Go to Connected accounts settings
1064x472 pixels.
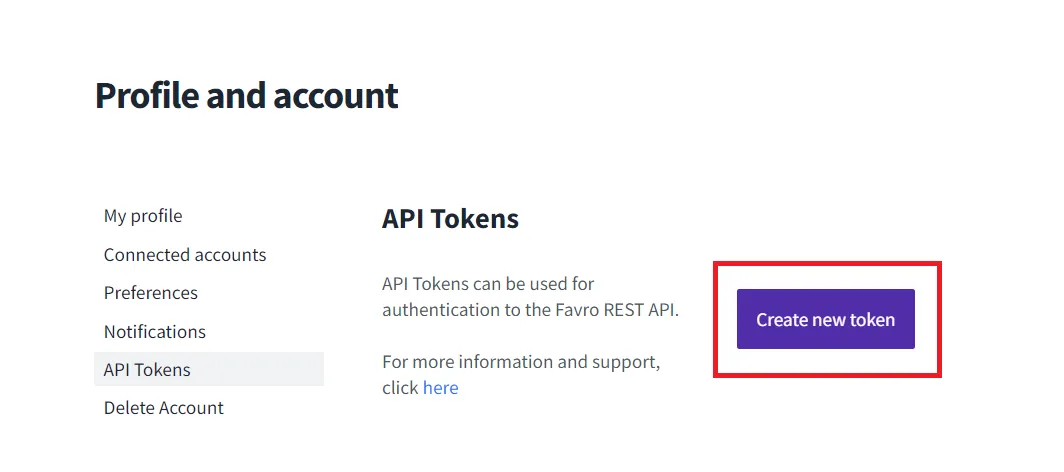[185, 255]
